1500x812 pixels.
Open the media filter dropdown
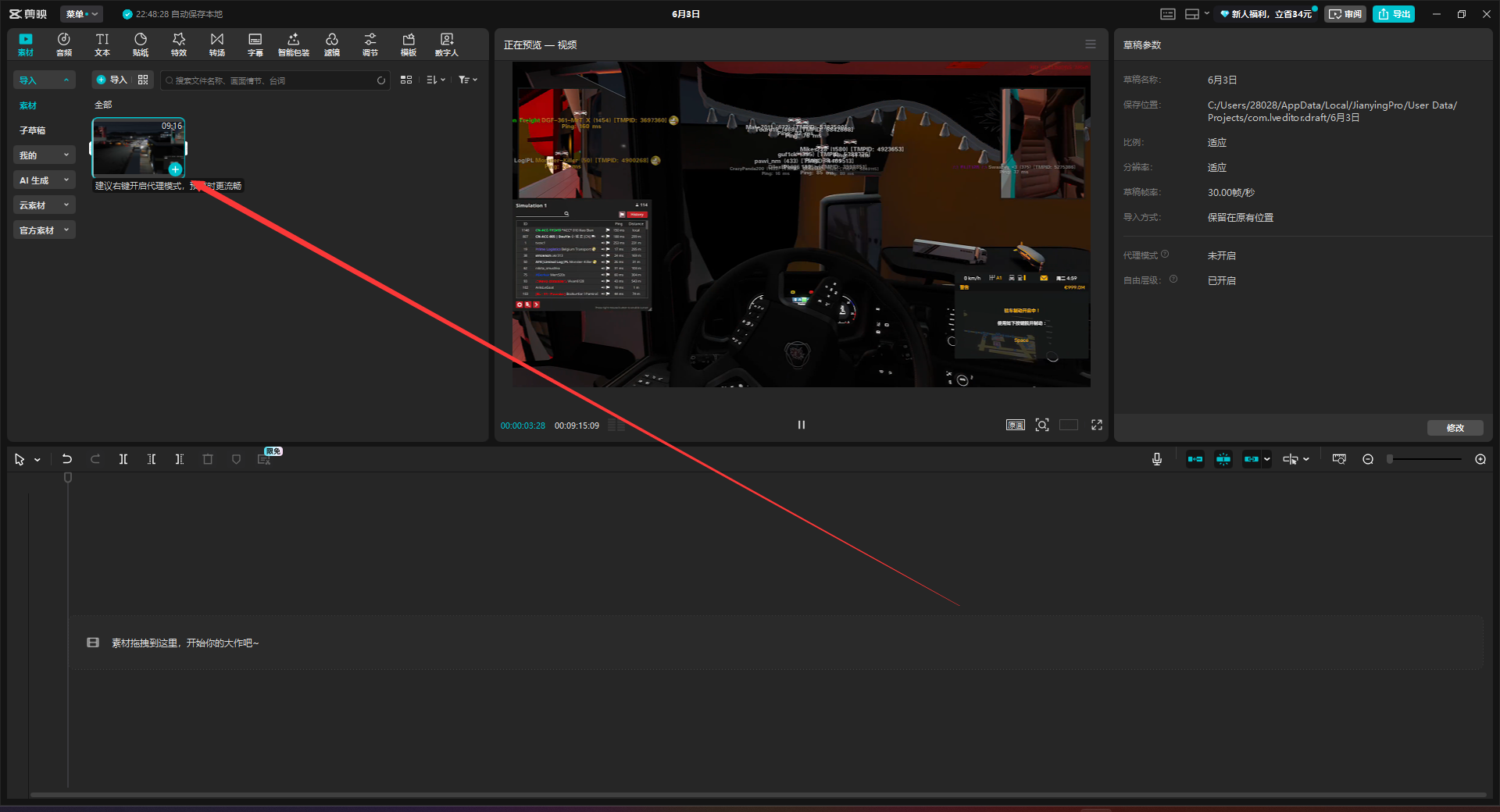468,80
